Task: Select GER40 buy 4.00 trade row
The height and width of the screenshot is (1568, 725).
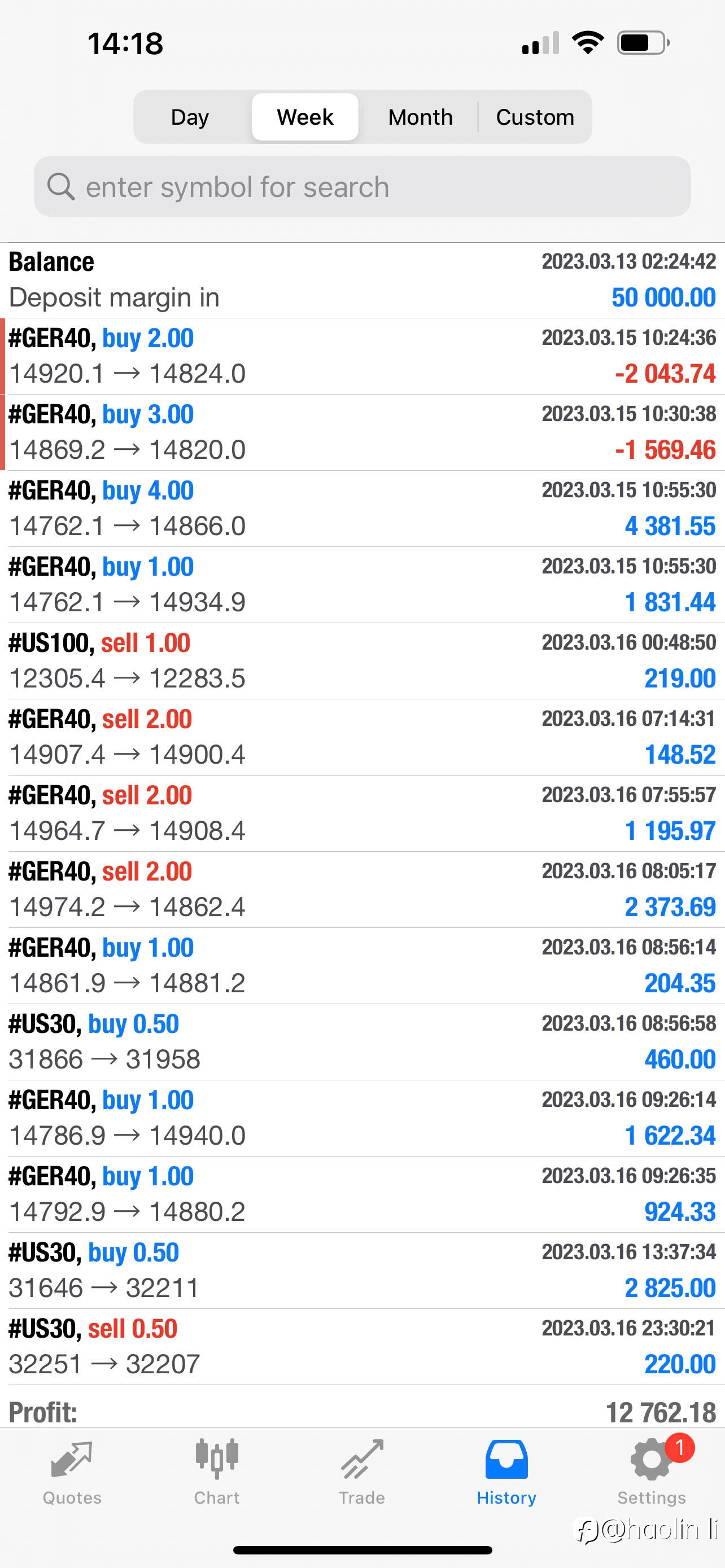Action: tap(362, 508)
